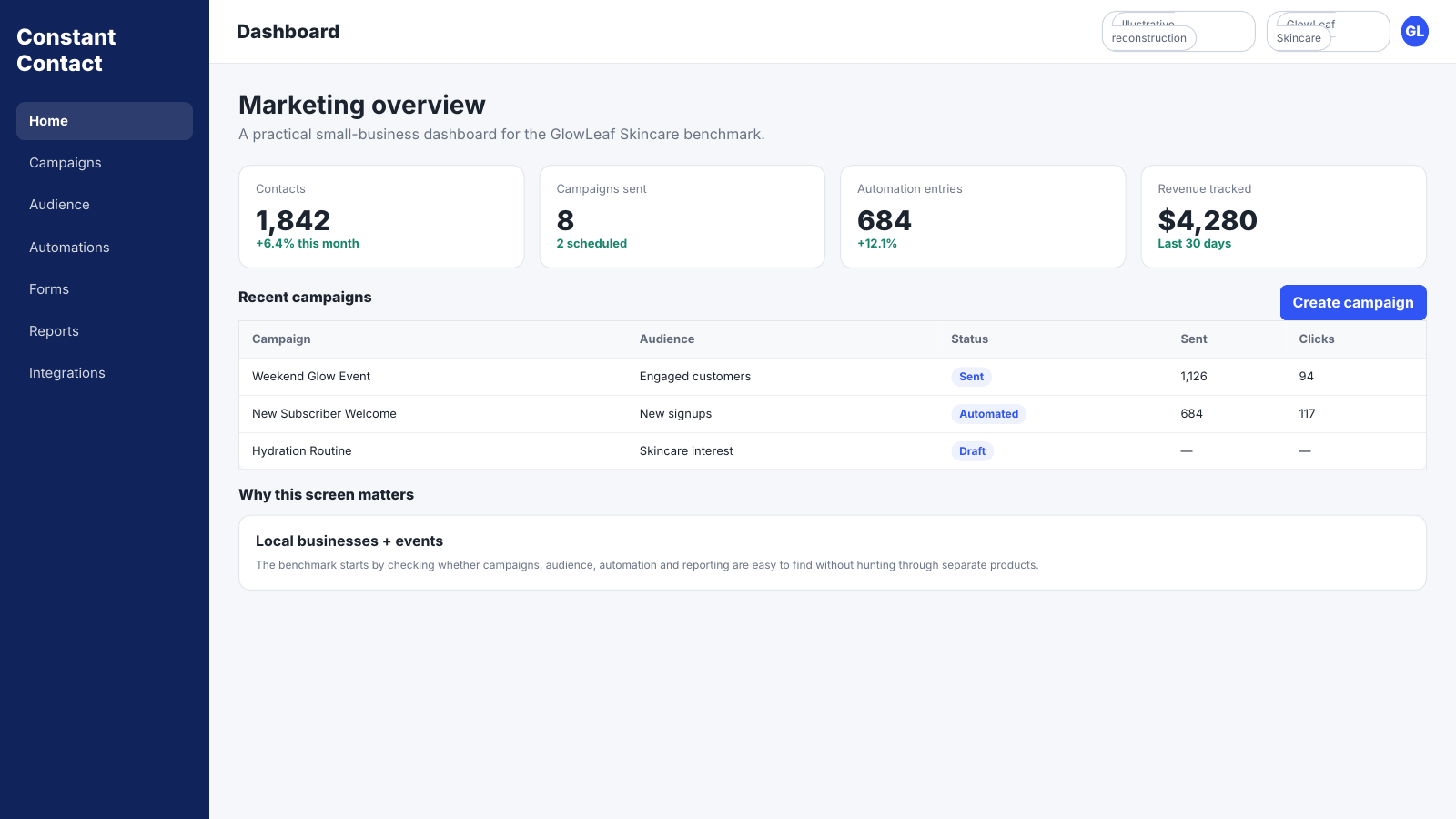Click the 117 clicks value

coord(1307,414)
